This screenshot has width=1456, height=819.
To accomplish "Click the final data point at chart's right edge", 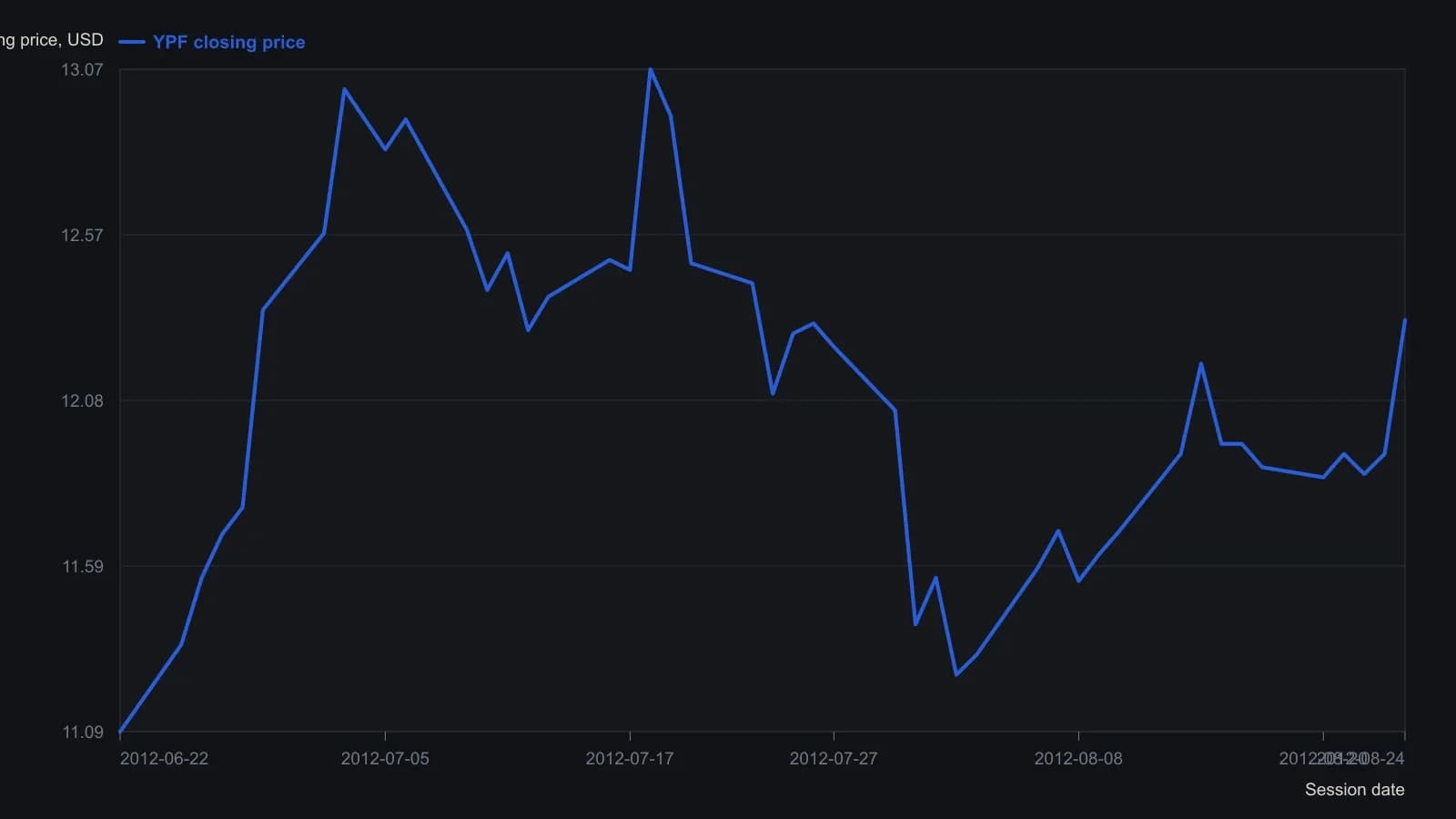I will [1405, 320].
